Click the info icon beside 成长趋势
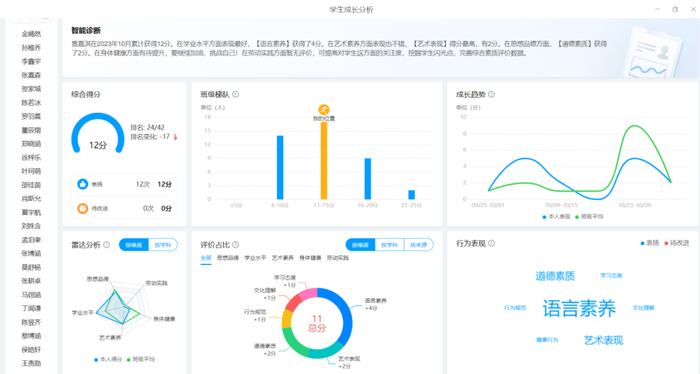 (492, 94)
